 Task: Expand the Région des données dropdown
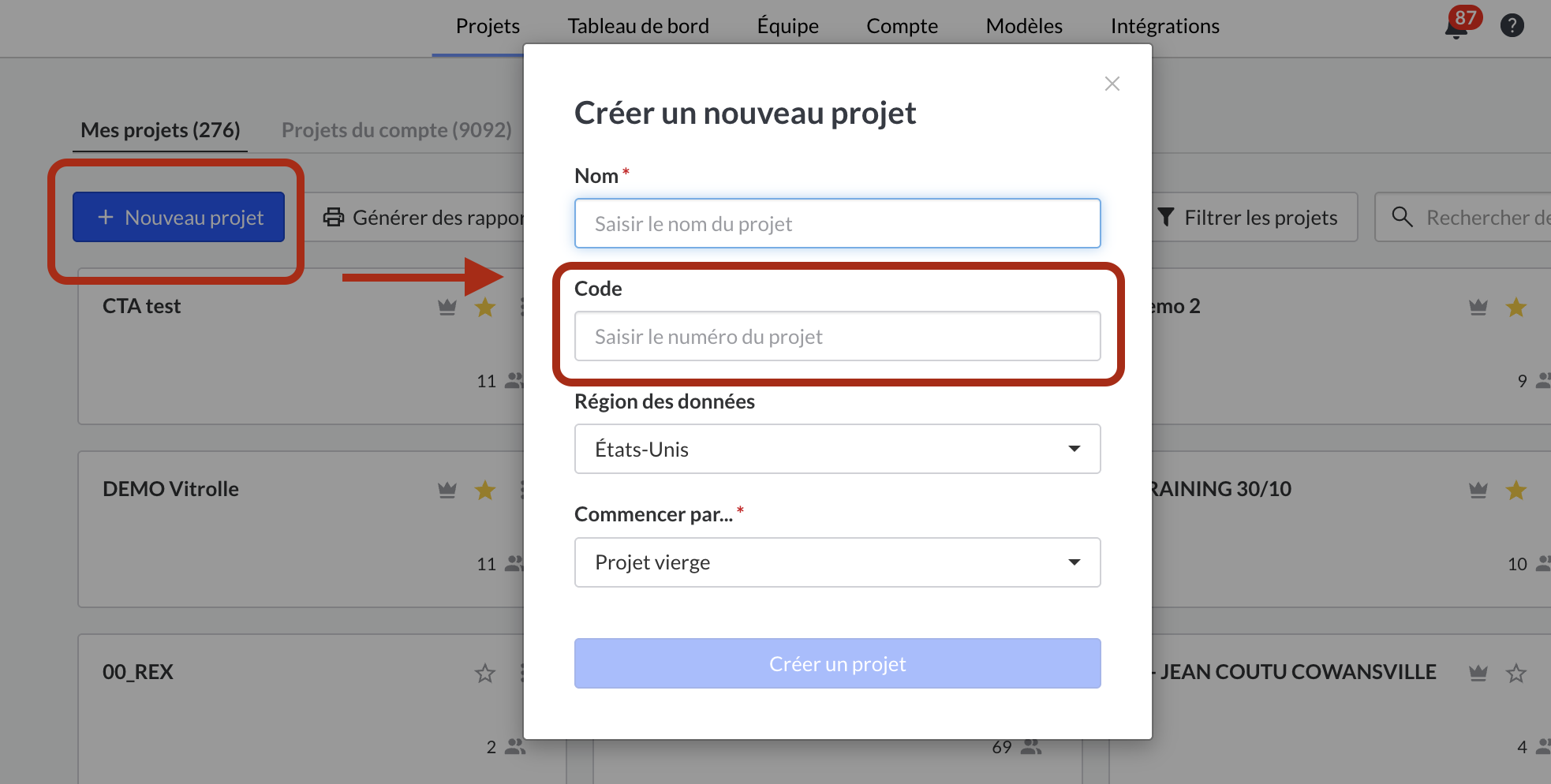[x=837, y=449]
